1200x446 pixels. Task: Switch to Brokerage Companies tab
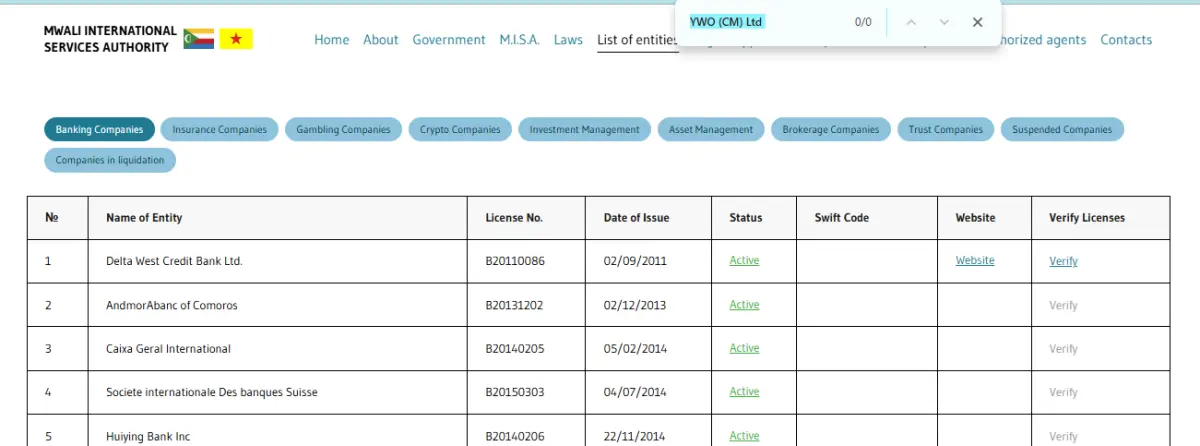point(831,129)
